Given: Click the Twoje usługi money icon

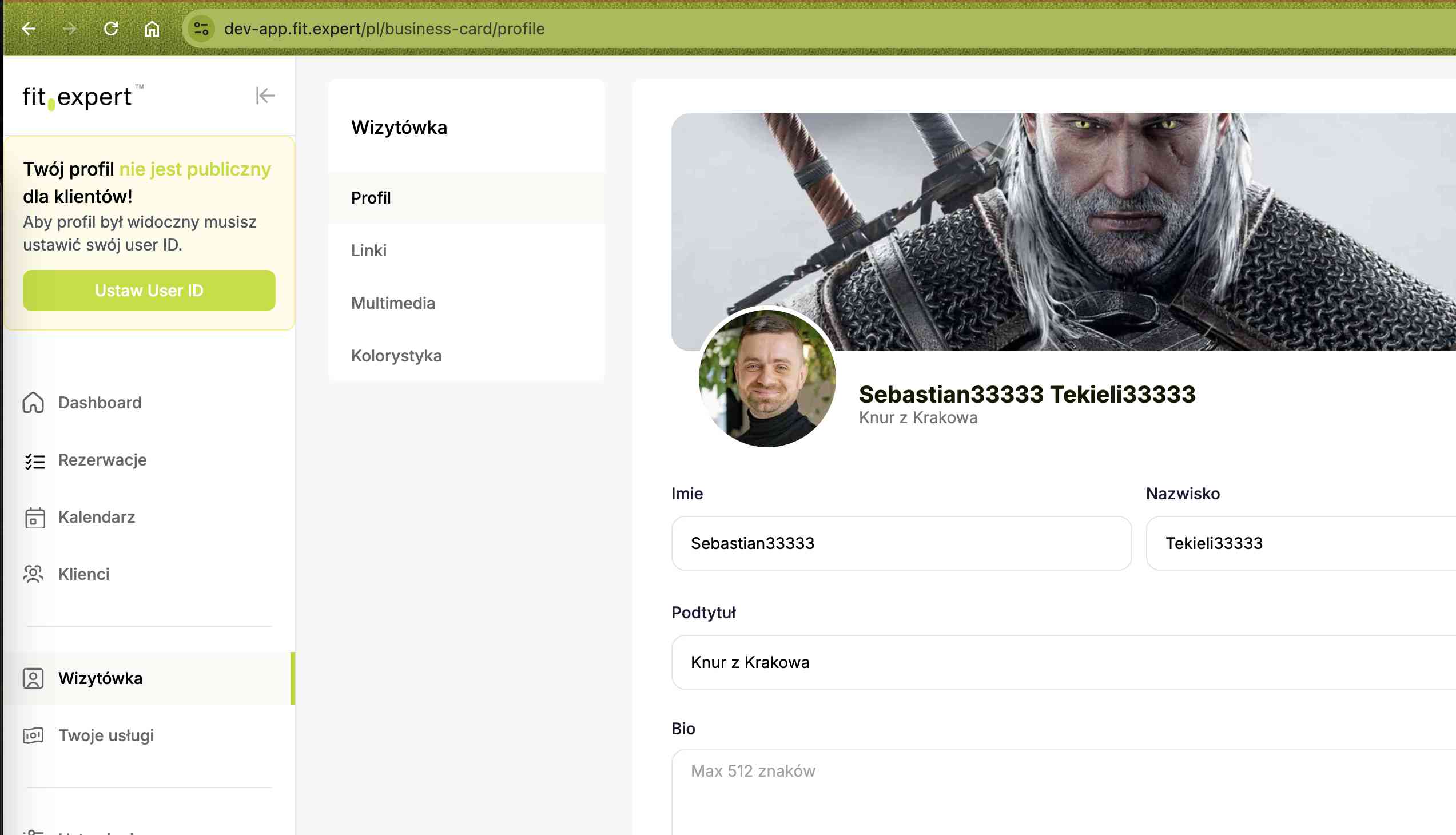Looking at the screenshot, I should pyautogui.click(x=33, y=735).
